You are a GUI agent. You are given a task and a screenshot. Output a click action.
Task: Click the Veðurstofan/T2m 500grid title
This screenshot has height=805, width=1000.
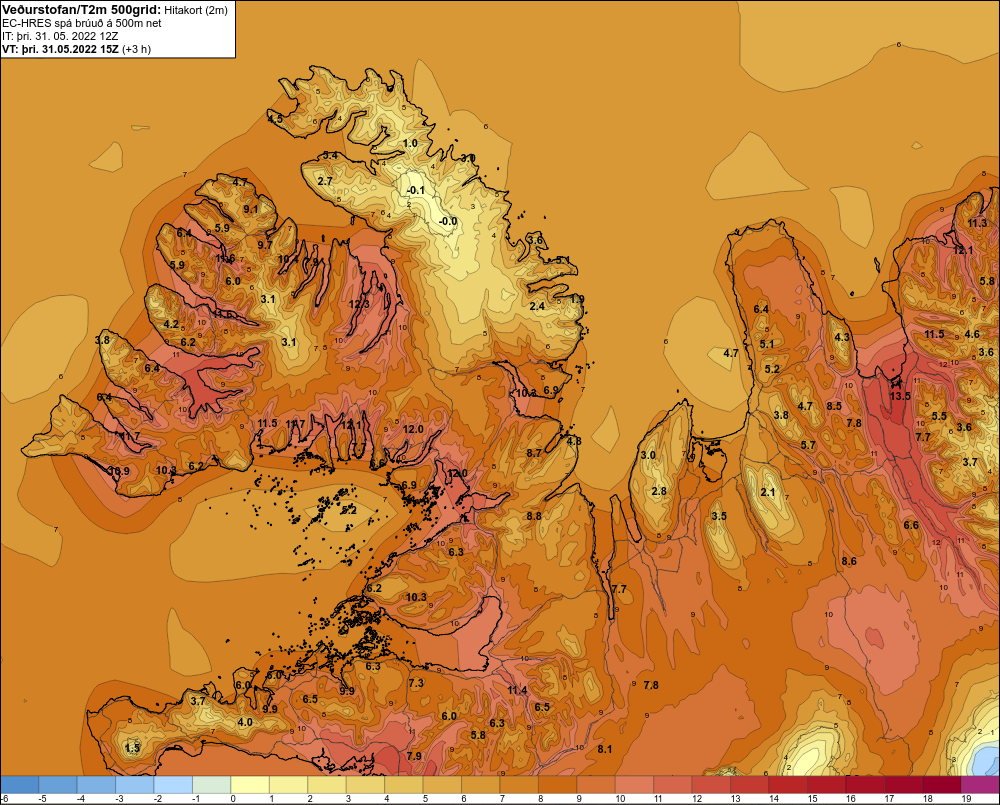81,9
